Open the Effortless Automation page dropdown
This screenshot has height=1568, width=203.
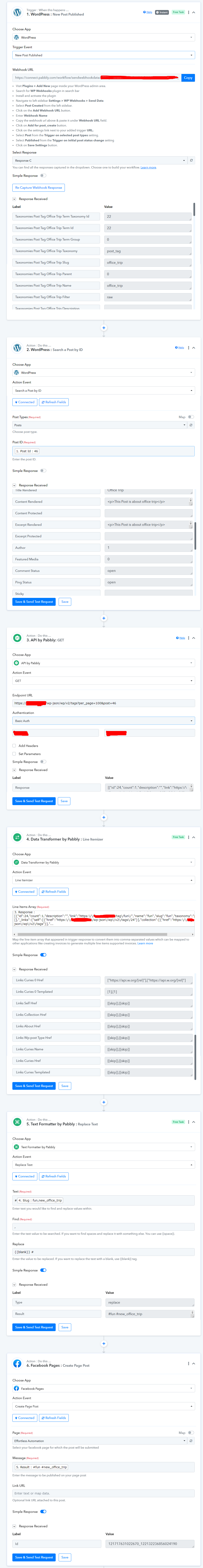[100, 1441]
